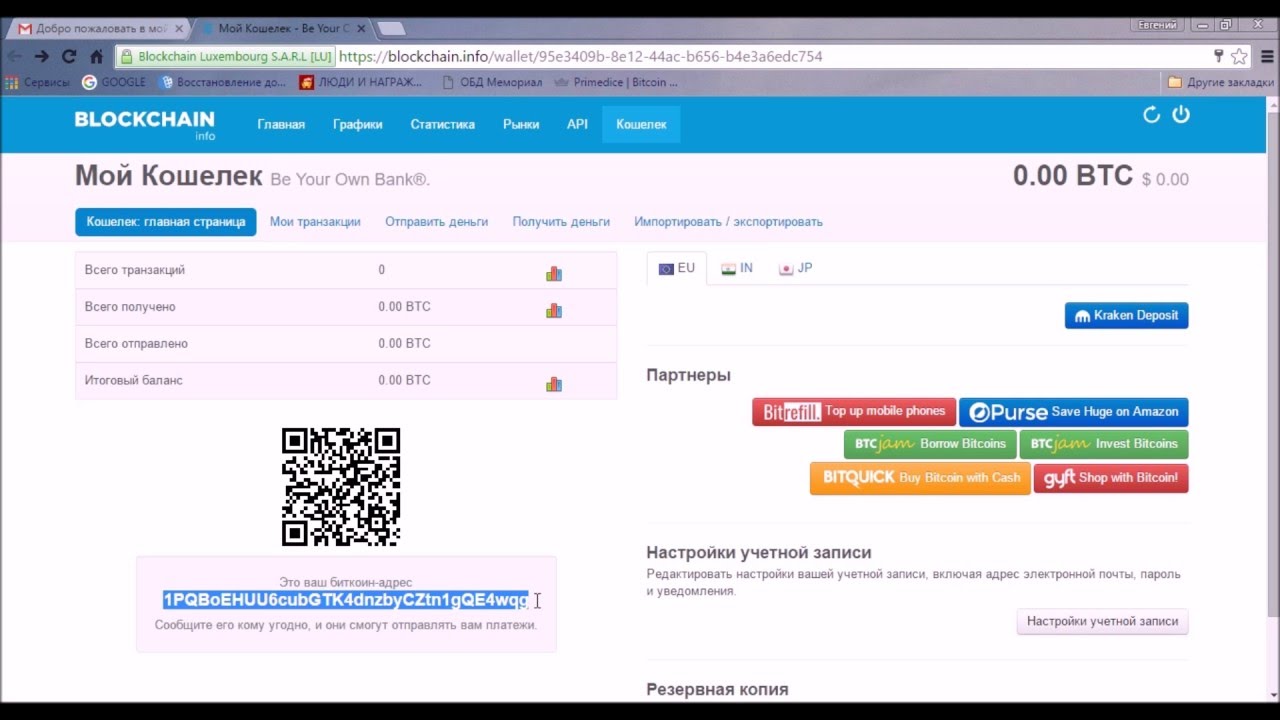The image size is (1280, 720).
Task: Click the Kraken Deposit button
Action: (1126, 315)
